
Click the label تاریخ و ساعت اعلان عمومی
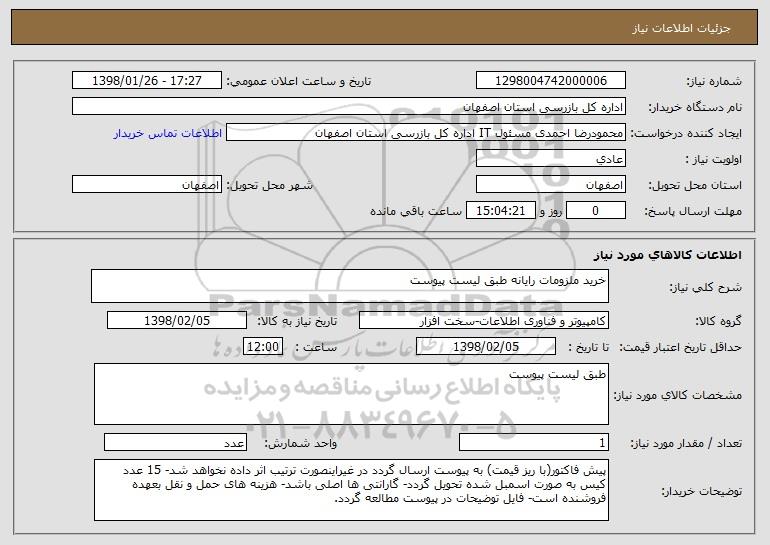[x=299, y=81]
